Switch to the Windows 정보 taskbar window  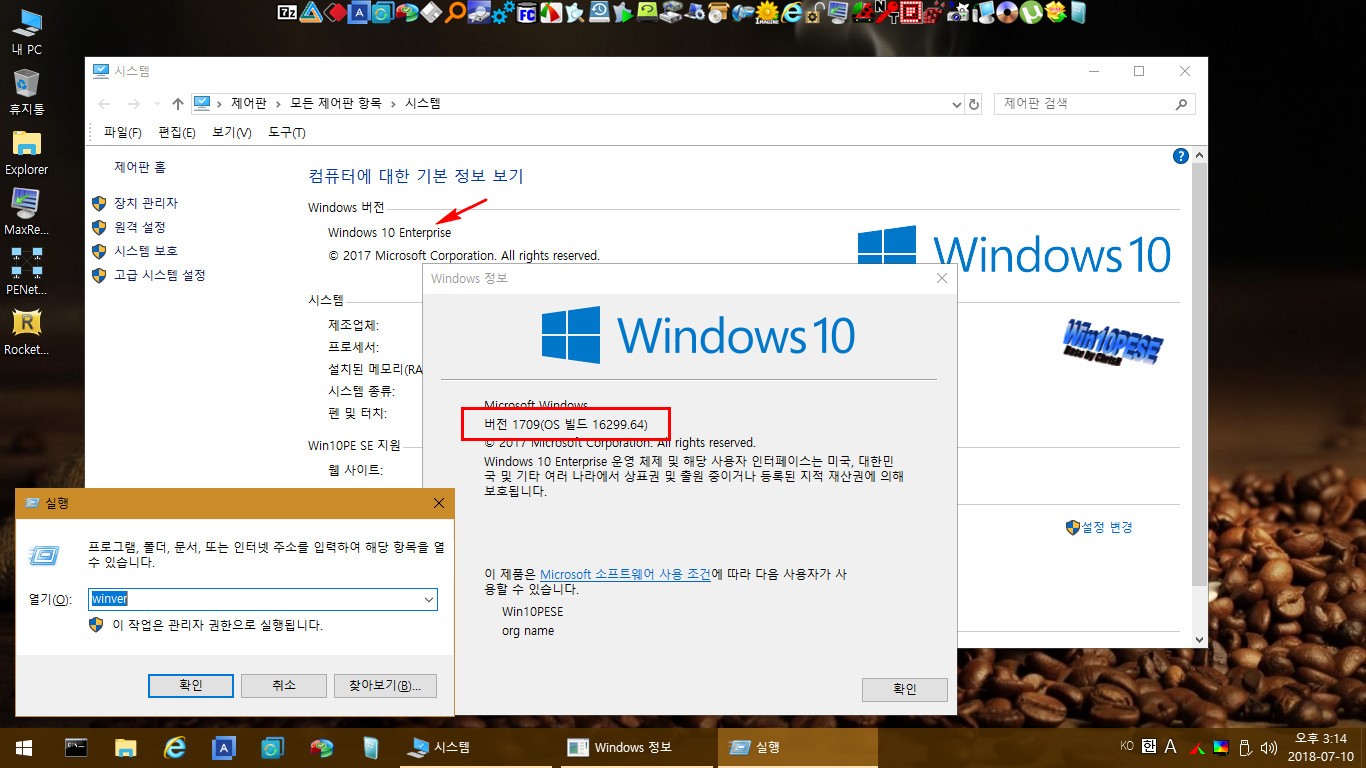(x=637, y=747)
